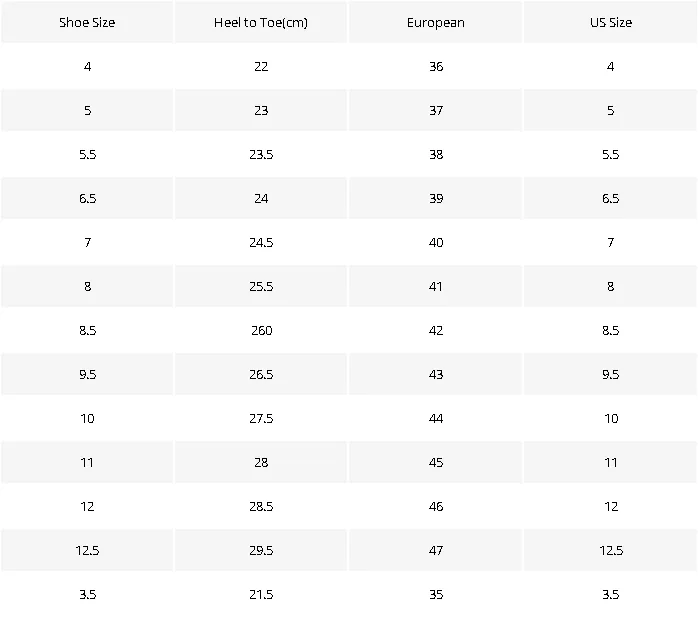This screenshot has width=698, height=617.
Task: Select heel to toe value 22
Action: 261,66
